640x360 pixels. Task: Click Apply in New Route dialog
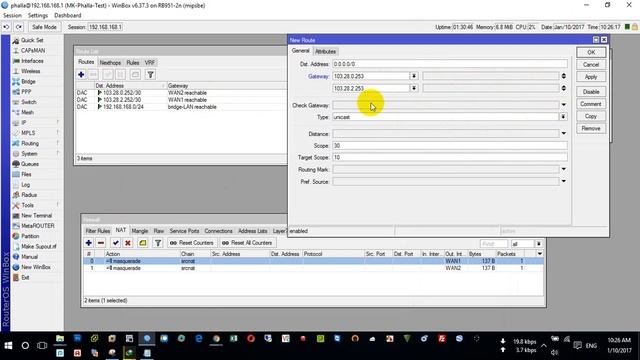coord(591,77)
